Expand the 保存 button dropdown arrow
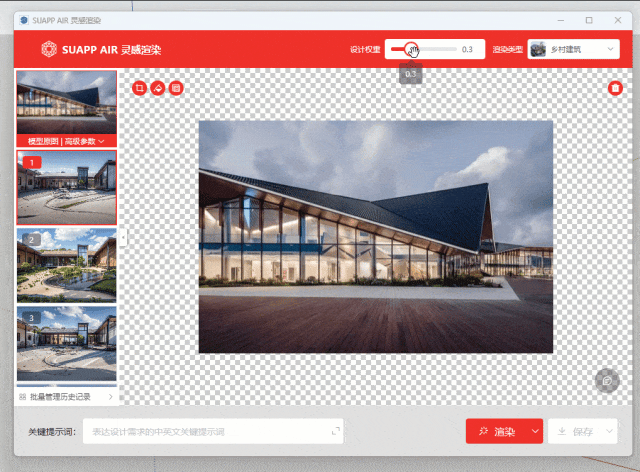 (x=609, y=431)
